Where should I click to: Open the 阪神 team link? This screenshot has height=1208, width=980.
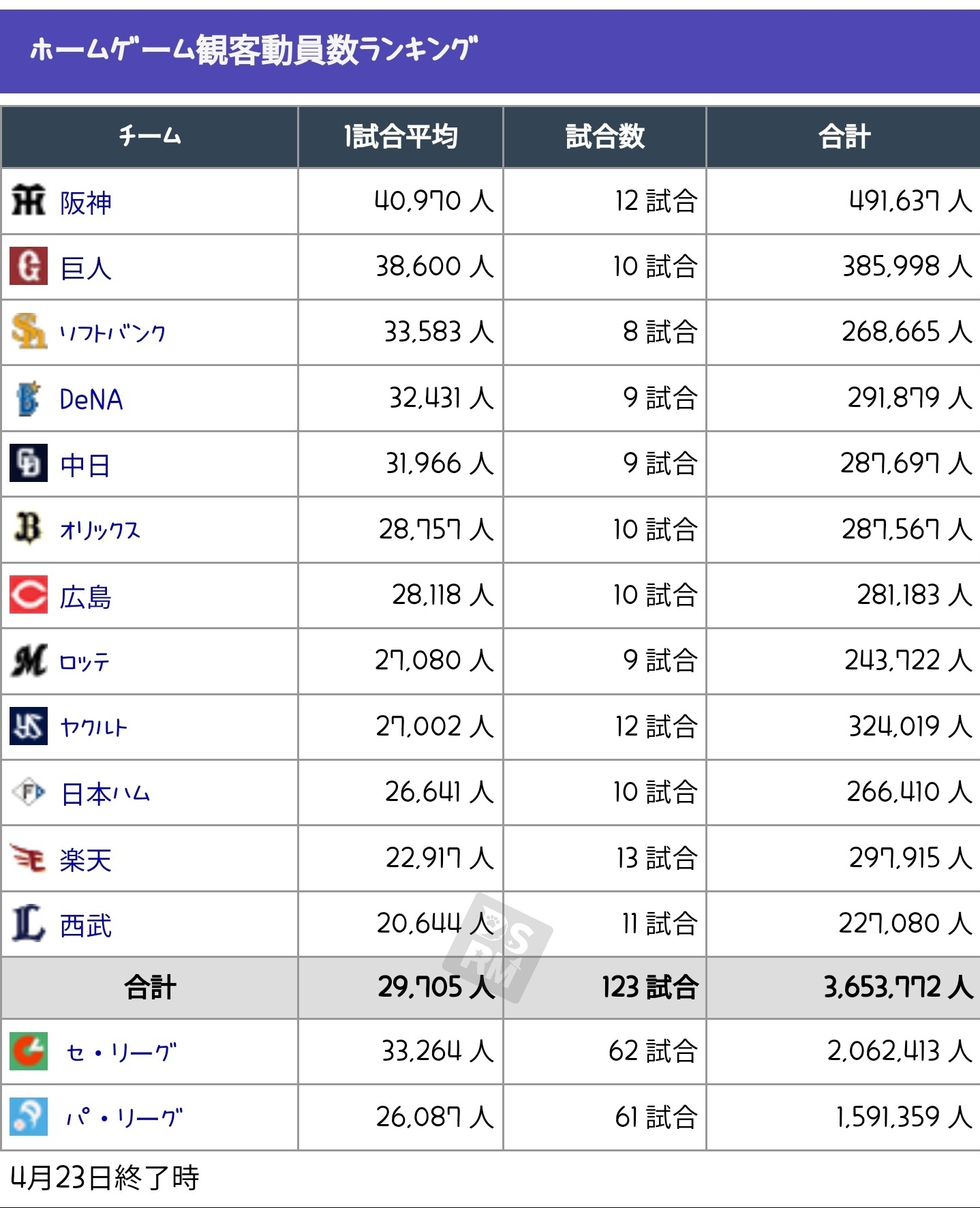[x=86, y=202]
